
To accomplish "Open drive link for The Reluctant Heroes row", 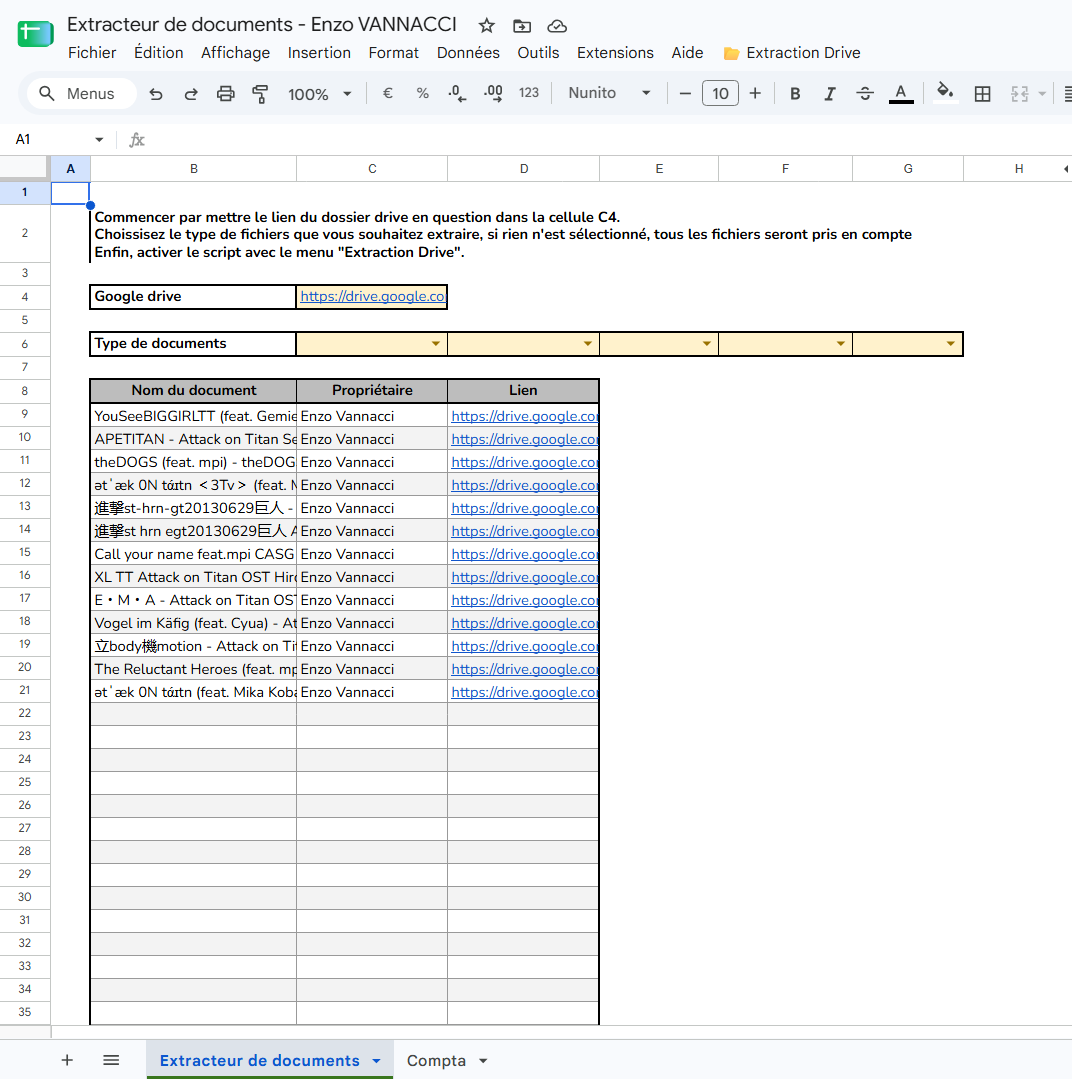I will pos(524,670).
